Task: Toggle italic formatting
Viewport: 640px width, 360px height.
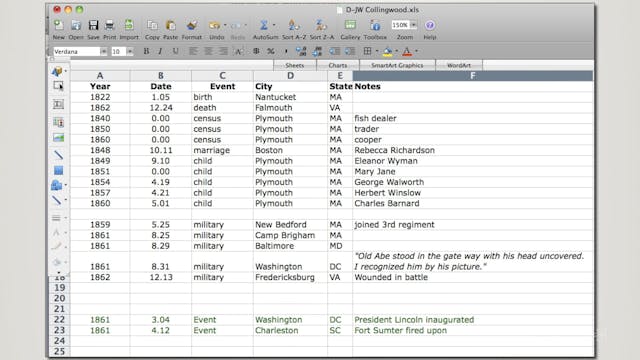Action: pos(160,51)
